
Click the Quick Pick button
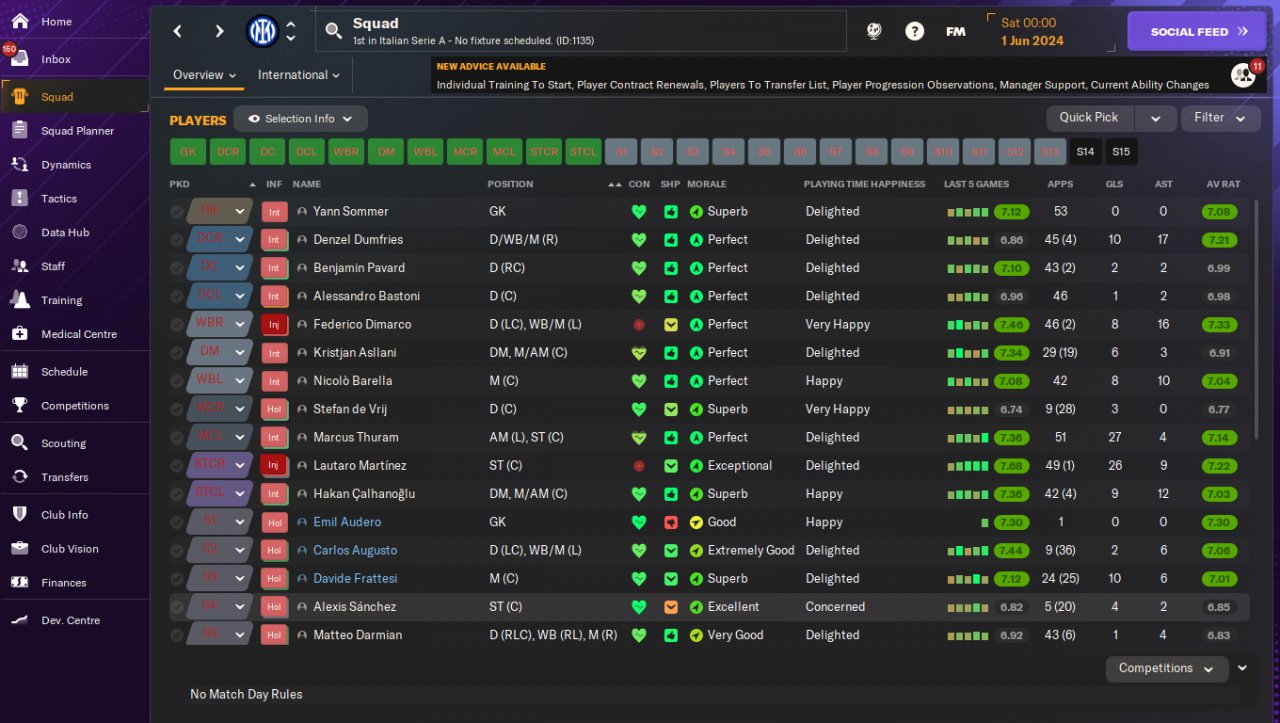(1089, 118)
